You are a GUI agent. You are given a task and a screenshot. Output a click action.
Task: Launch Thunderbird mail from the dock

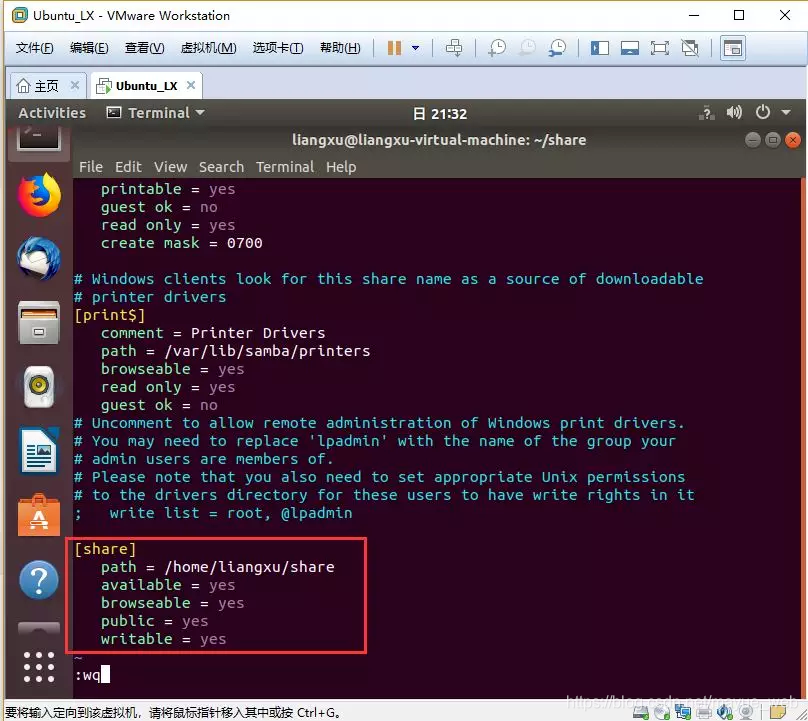click(x=39, y=259)
